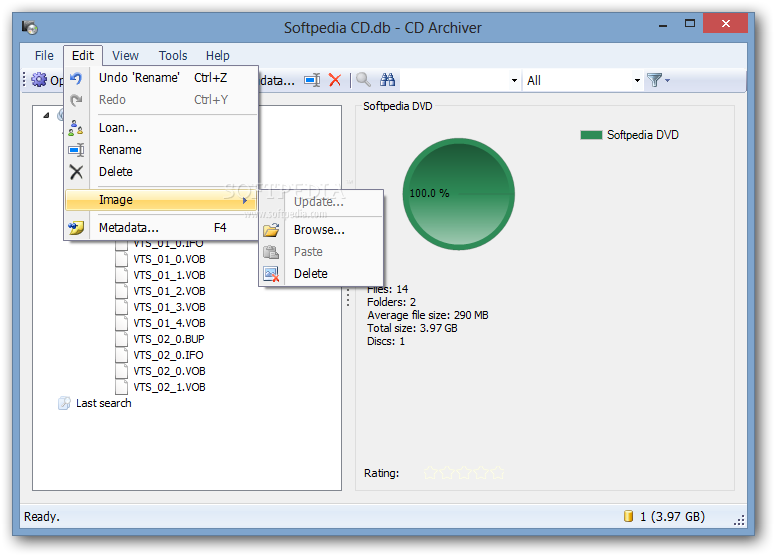Select VTS_01_2.VOB in the file tree
Image resolution: width=775 pixels, height=556 pixels.
(169, 291)
